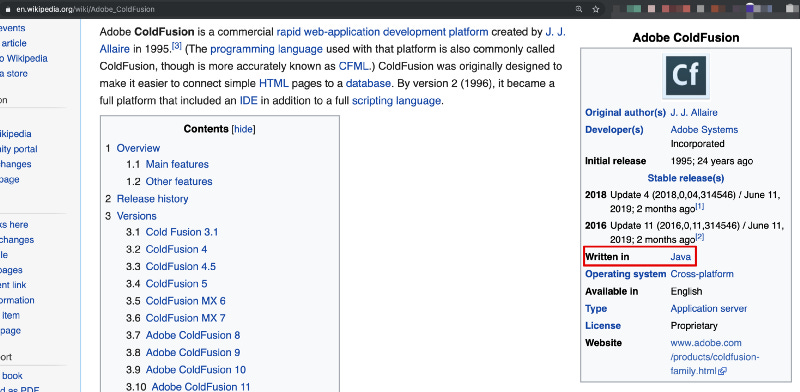
Task: Open the 'Type' label link
Action: click(596, 309)
